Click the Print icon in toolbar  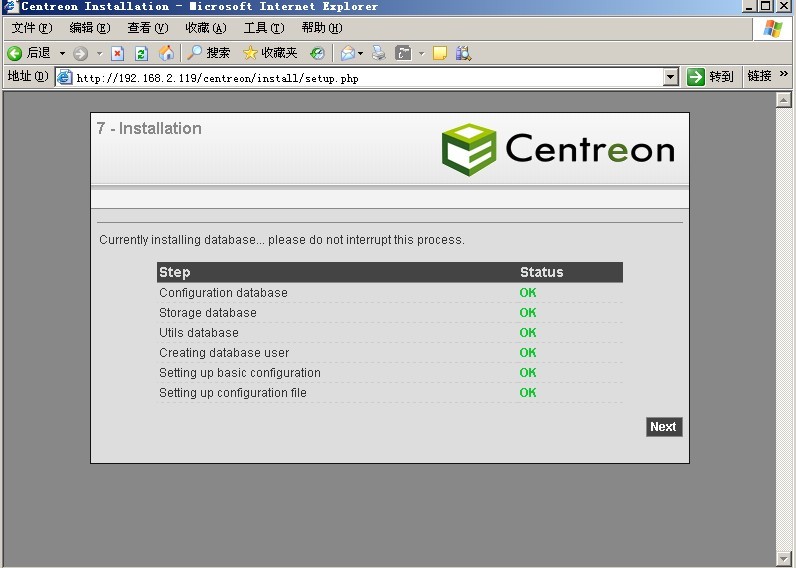click(x=378, y=53)
